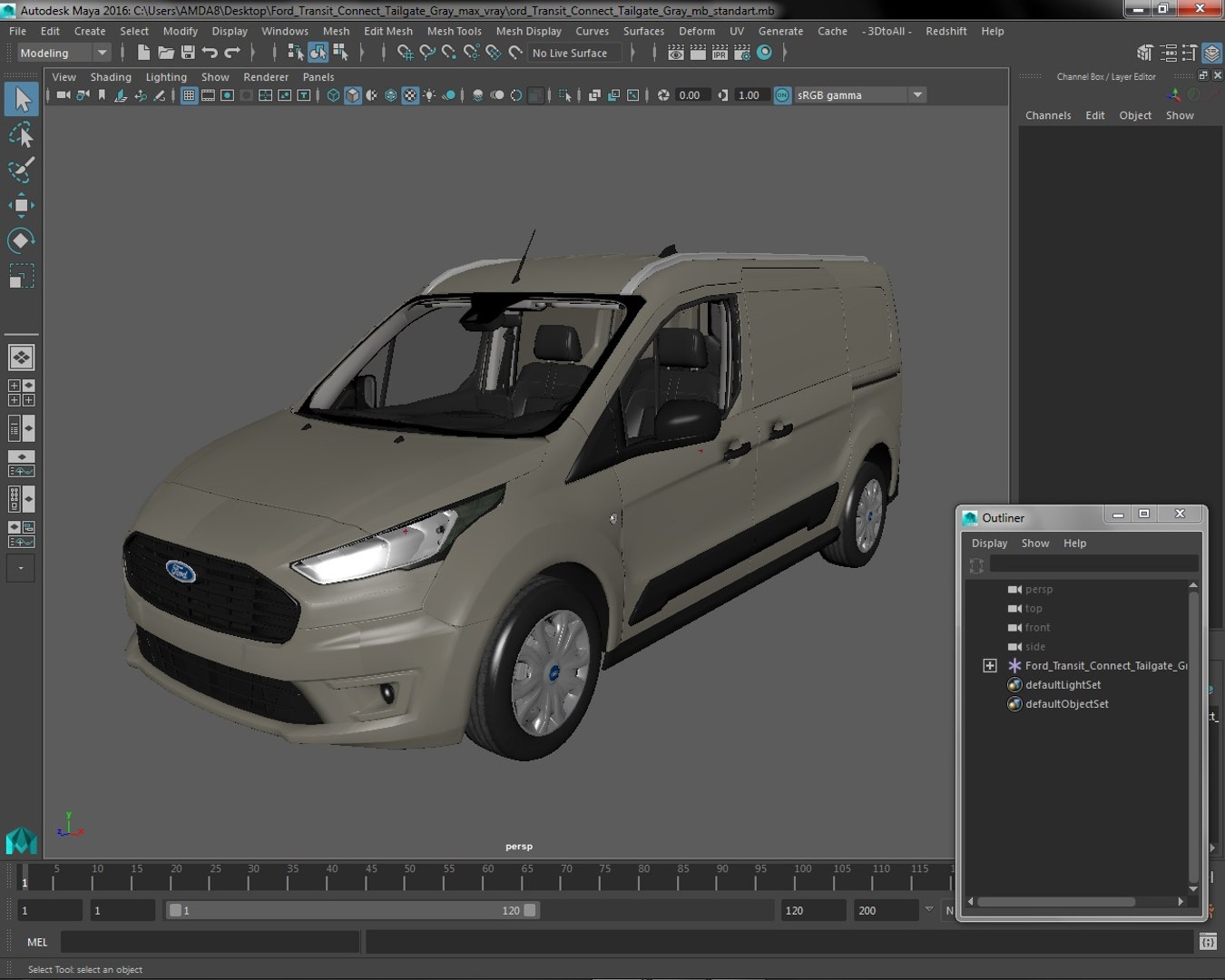1225x980 pixels.
Task: Select the arrow Select Tool in toolbox
Action: click(21, 99)
